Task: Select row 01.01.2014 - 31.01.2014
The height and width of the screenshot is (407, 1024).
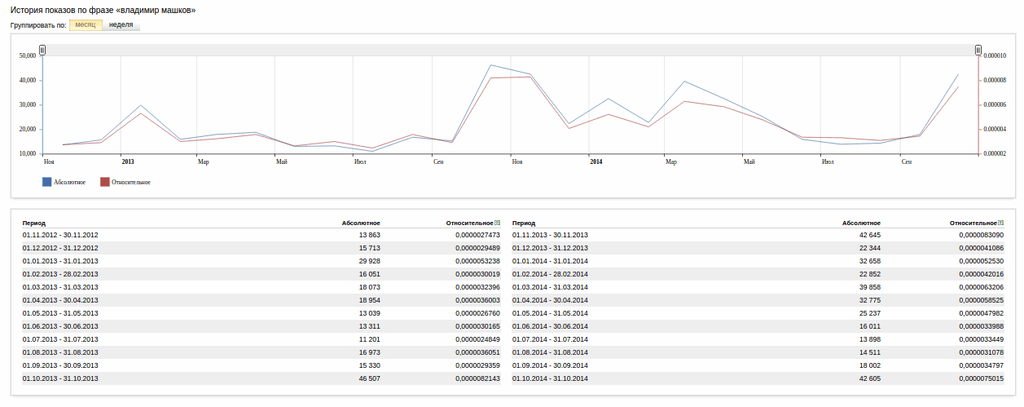Action: coord(758,261)
